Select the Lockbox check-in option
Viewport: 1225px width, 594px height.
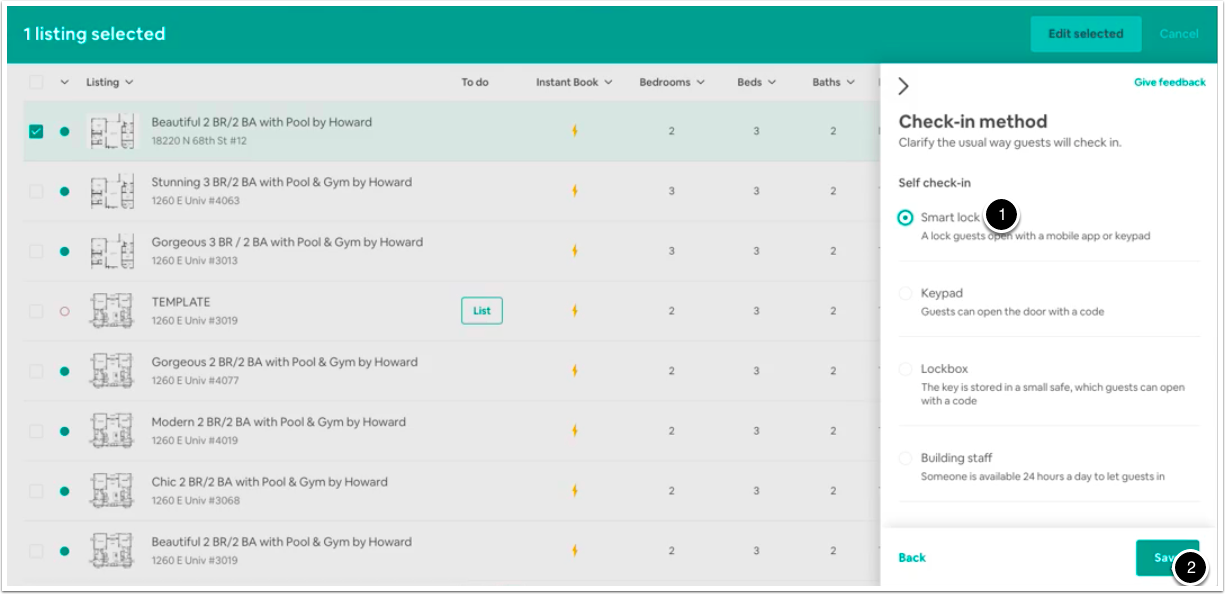coord(906,369)
